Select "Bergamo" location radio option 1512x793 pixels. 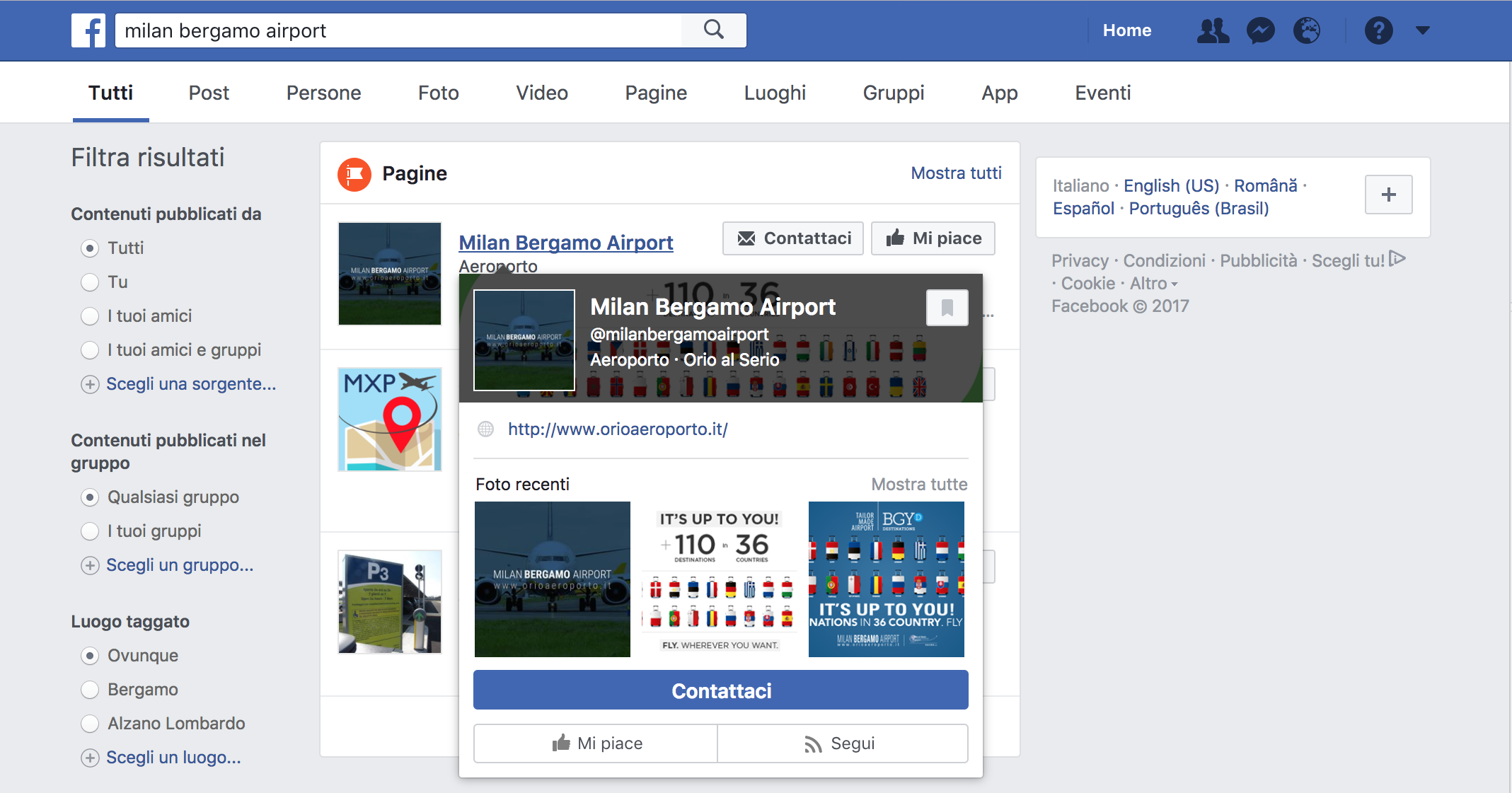(90, 690)
